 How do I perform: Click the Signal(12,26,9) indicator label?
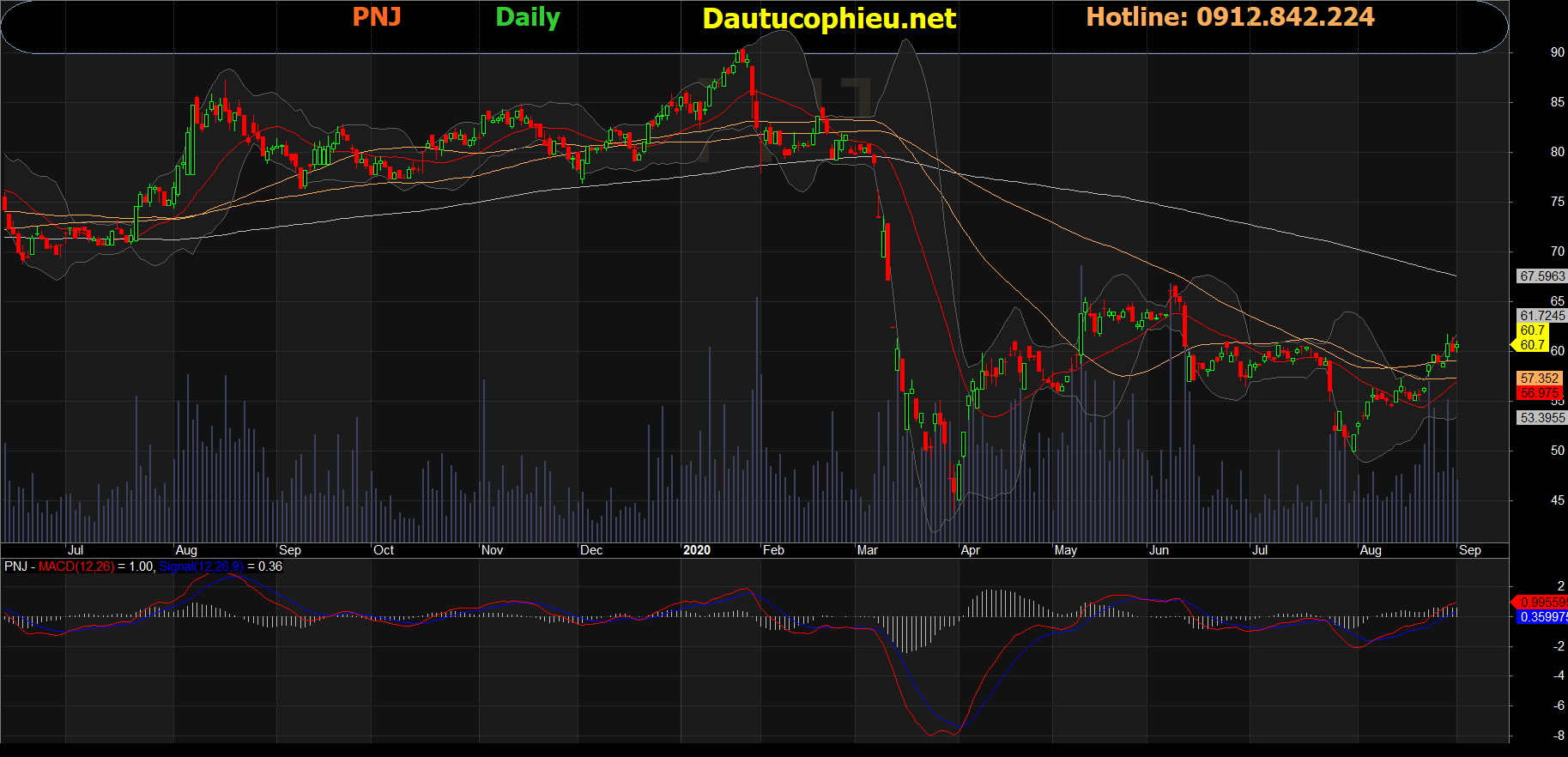coord(202,566)
